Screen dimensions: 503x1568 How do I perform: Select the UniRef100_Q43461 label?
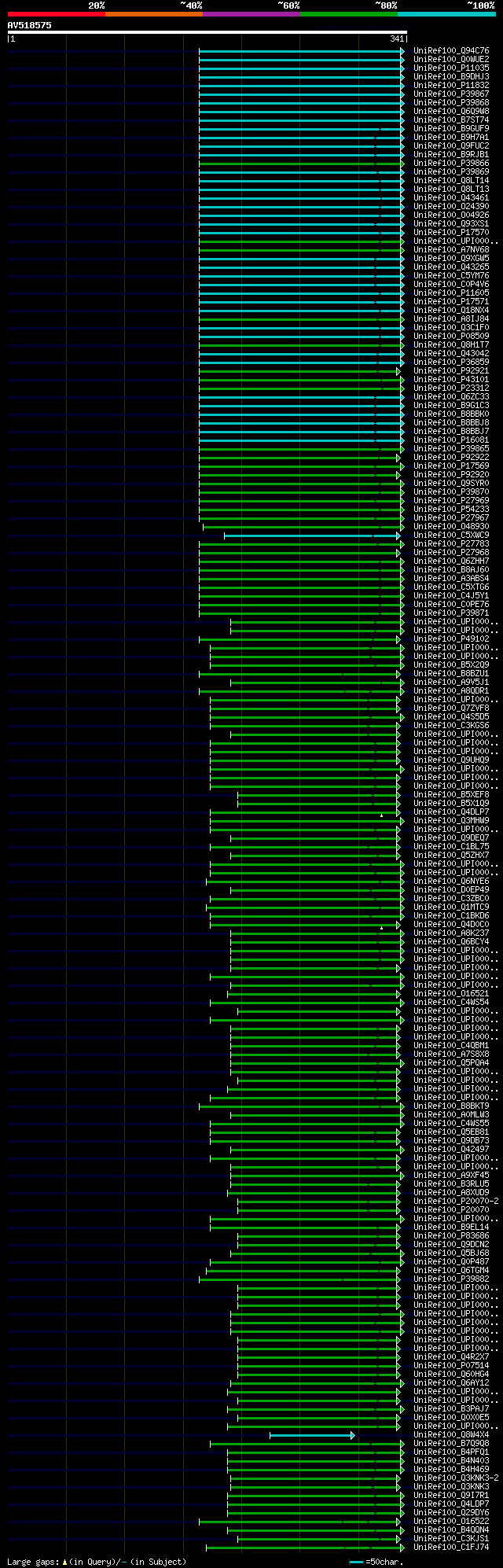[x=451, y=198]
